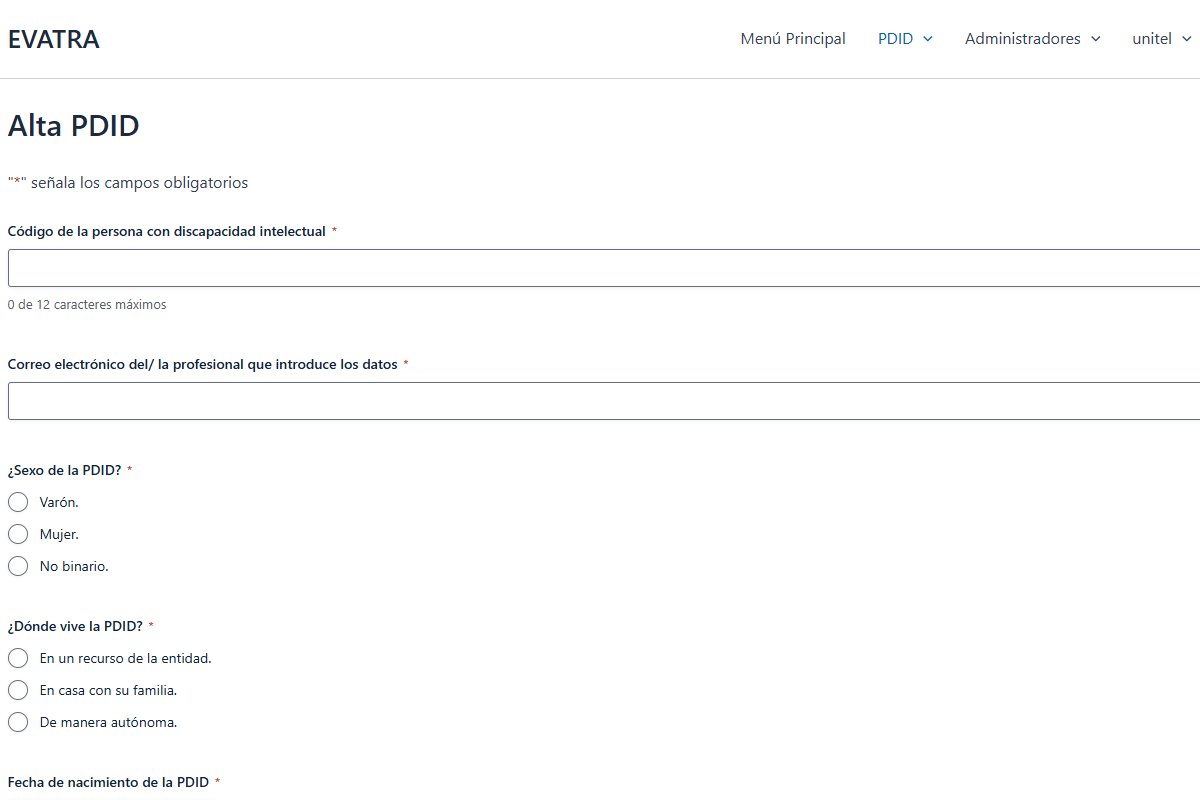
Task: Click the Alta PDID heading
Action: tap(74, 126)
